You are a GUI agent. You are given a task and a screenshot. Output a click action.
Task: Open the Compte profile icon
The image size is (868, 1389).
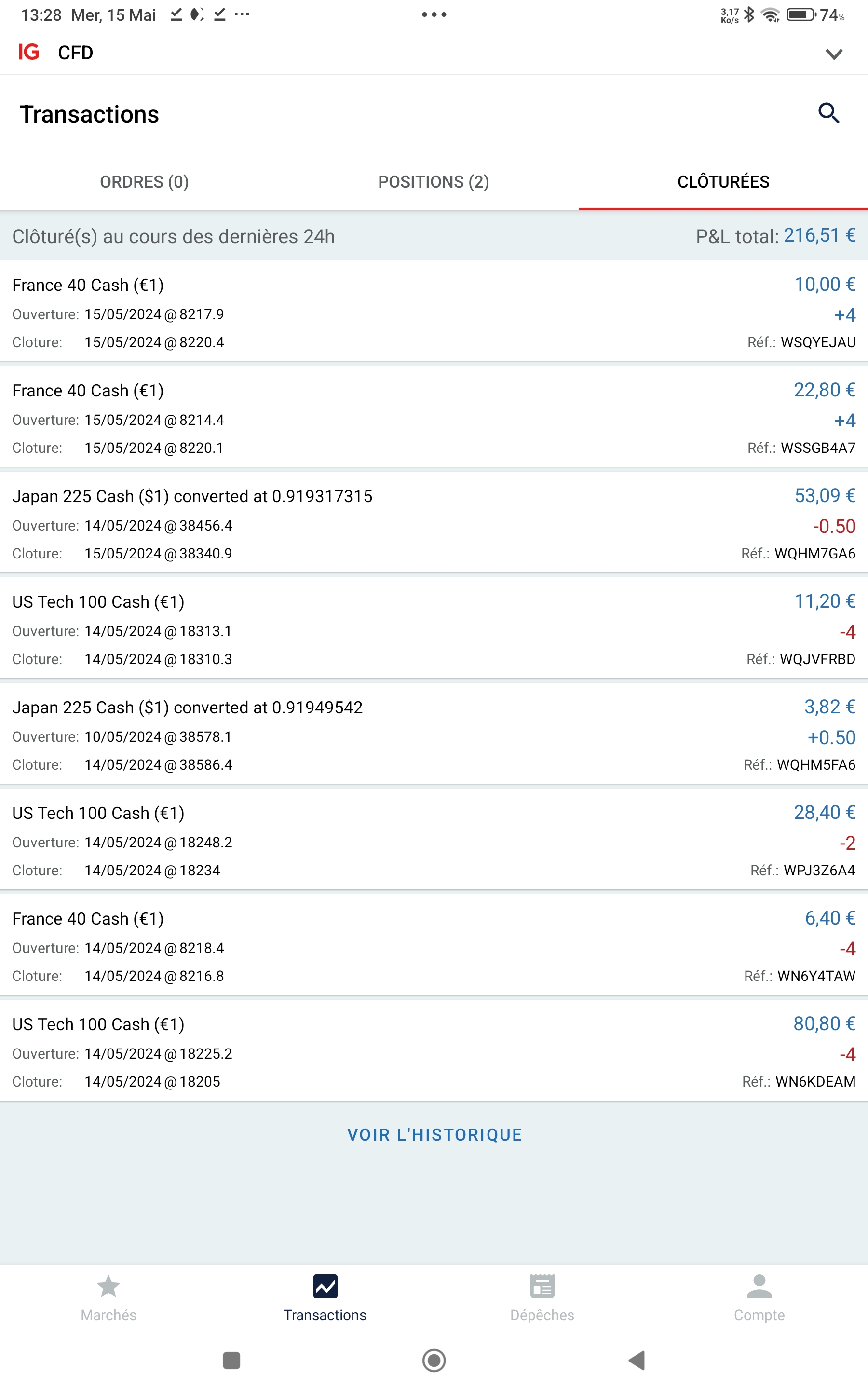pyautogui.click(x=759, y=1286)
